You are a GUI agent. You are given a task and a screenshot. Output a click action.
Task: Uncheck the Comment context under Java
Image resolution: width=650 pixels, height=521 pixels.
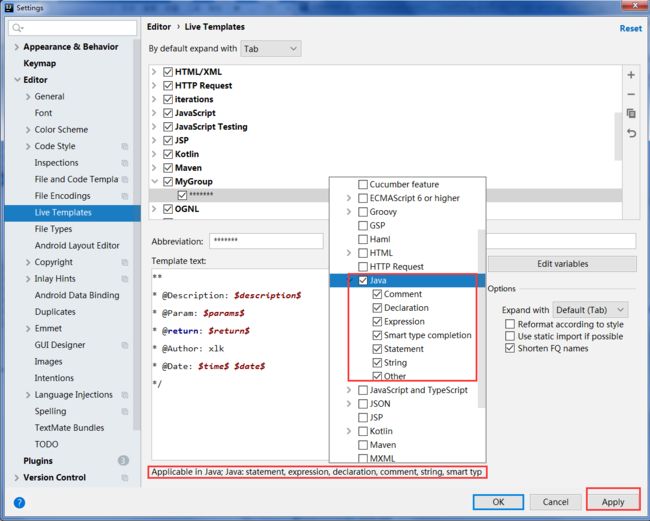(x=377, y=294)
